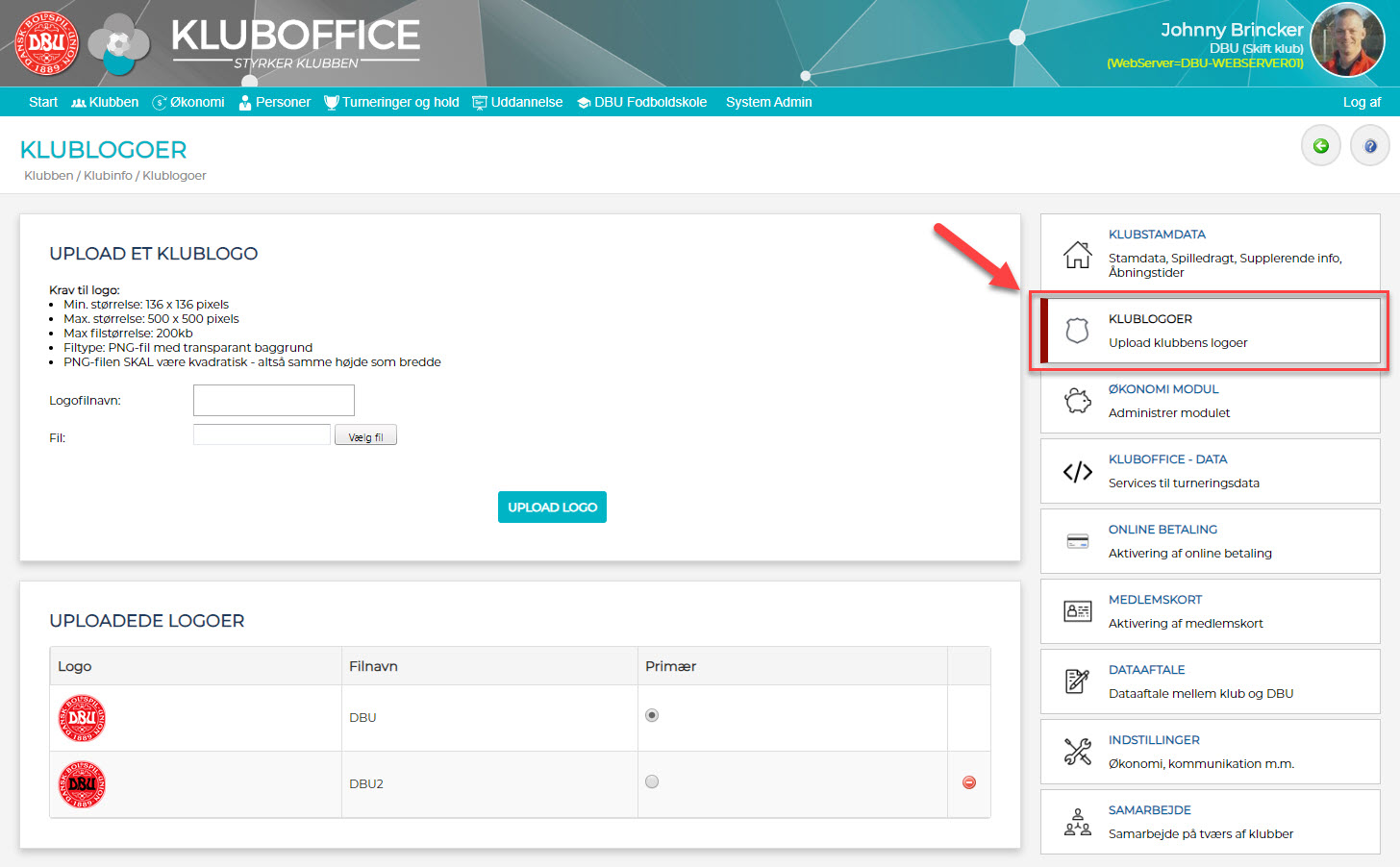Viewport: 1400px width, 867px height.
Task: Click Log af to sign out
Action: point(1362,102)
